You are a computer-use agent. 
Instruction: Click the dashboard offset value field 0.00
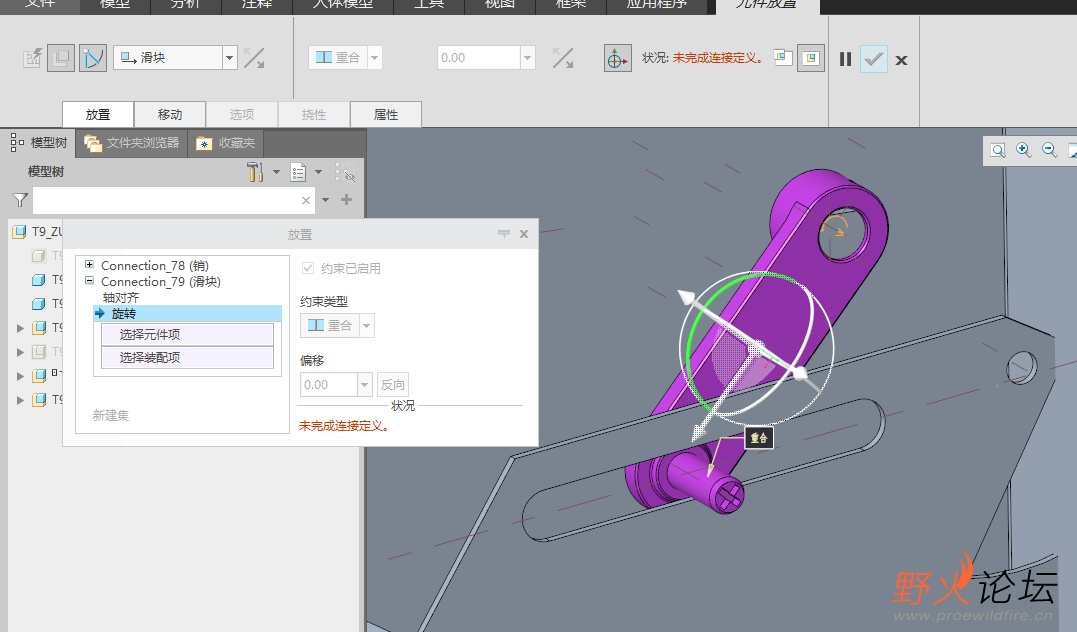coord(479,58)
